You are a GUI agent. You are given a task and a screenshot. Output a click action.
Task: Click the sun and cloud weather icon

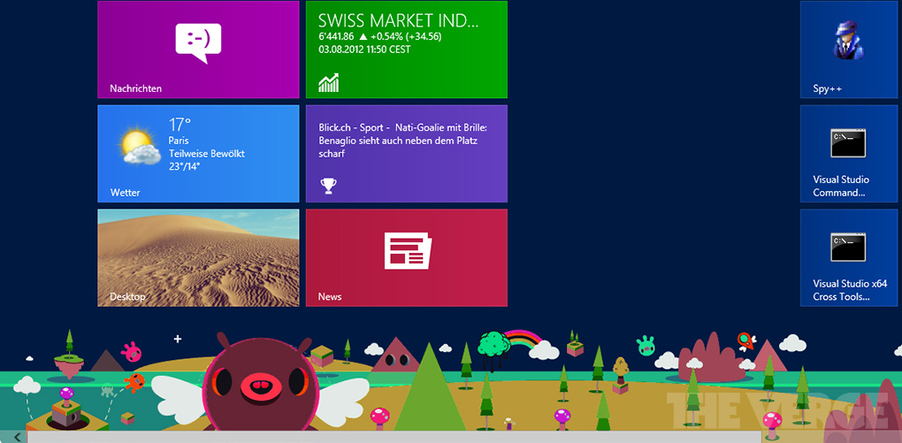point(140,147)
